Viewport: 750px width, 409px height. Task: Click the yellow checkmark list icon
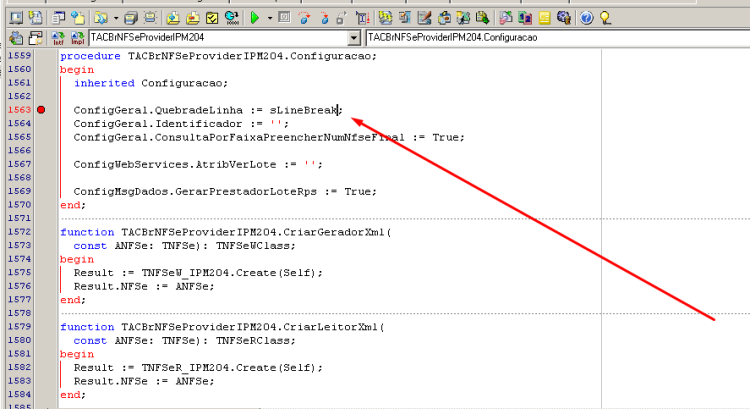coord(212,18)
